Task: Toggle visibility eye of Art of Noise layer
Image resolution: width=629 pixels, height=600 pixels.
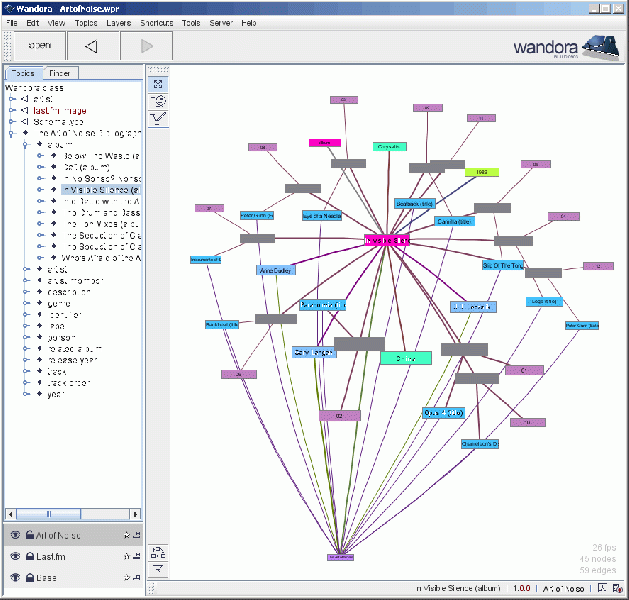Action: 15,535
